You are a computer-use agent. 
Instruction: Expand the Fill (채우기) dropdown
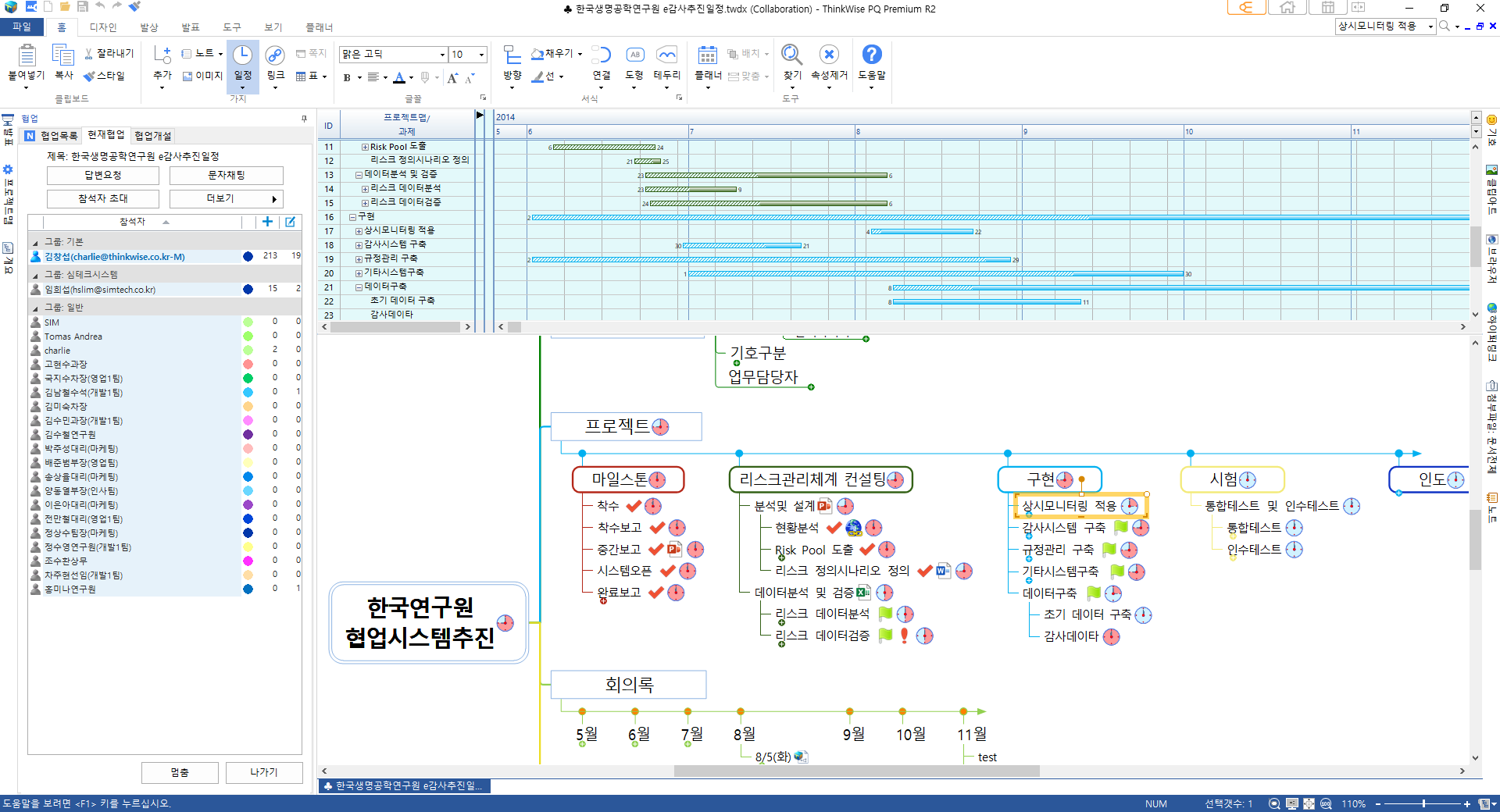(x=580, y=53)
